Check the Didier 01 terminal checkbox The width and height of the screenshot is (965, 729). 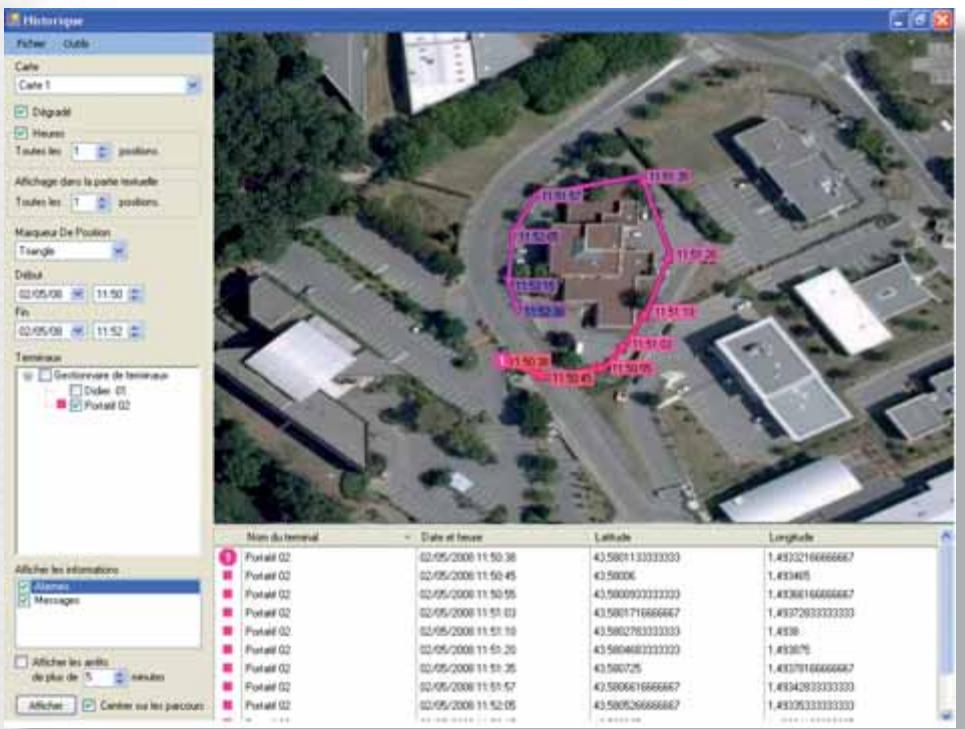pyautogui.click(x=76, y=391)
